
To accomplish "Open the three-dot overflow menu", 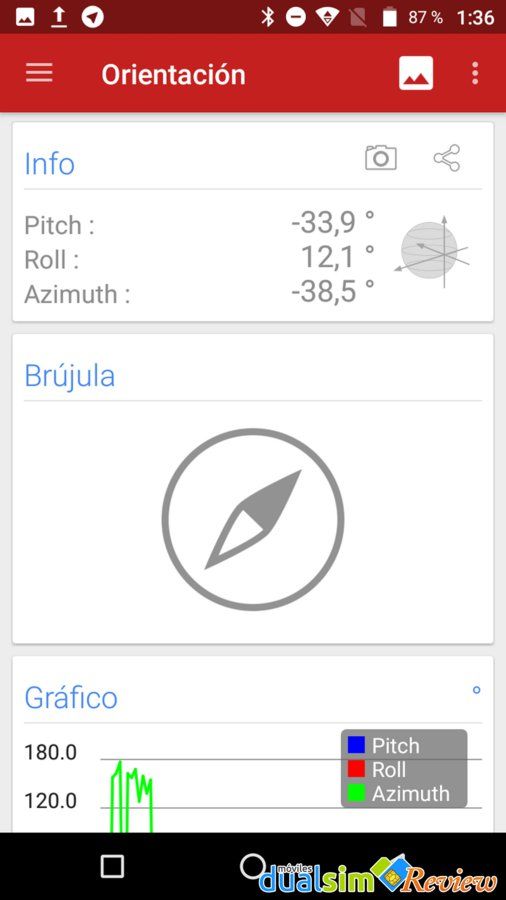I will [x=475, y=73].
